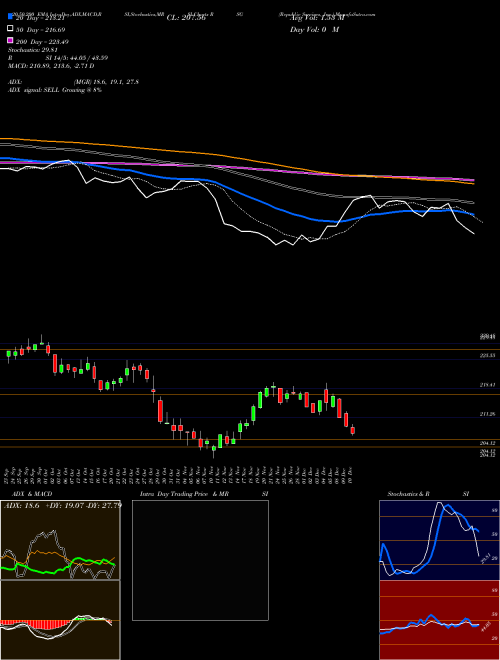Open the blue Stochastics mini chart

[439, 540]
